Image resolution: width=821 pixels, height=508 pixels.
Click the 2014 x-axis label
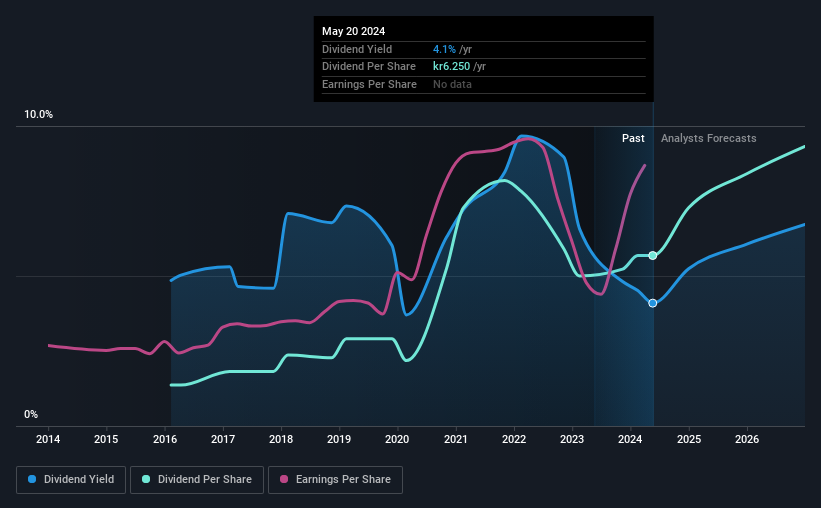click(48, 439)
